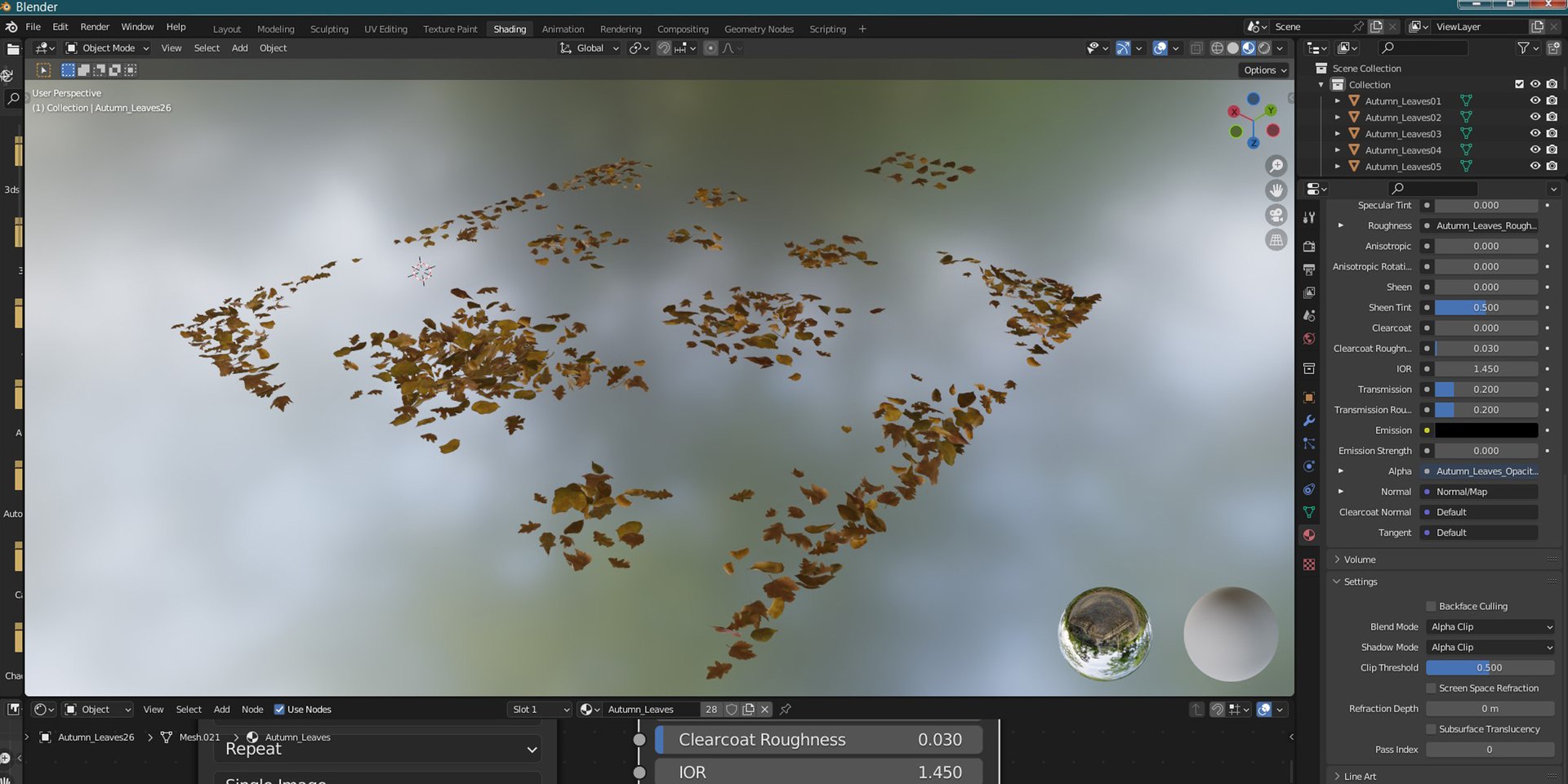This screenshot has width=1568, height=784.
Task: Uncheck the Use Nodes checkbox
Action: pyautogui.click(x=279, y=709)
